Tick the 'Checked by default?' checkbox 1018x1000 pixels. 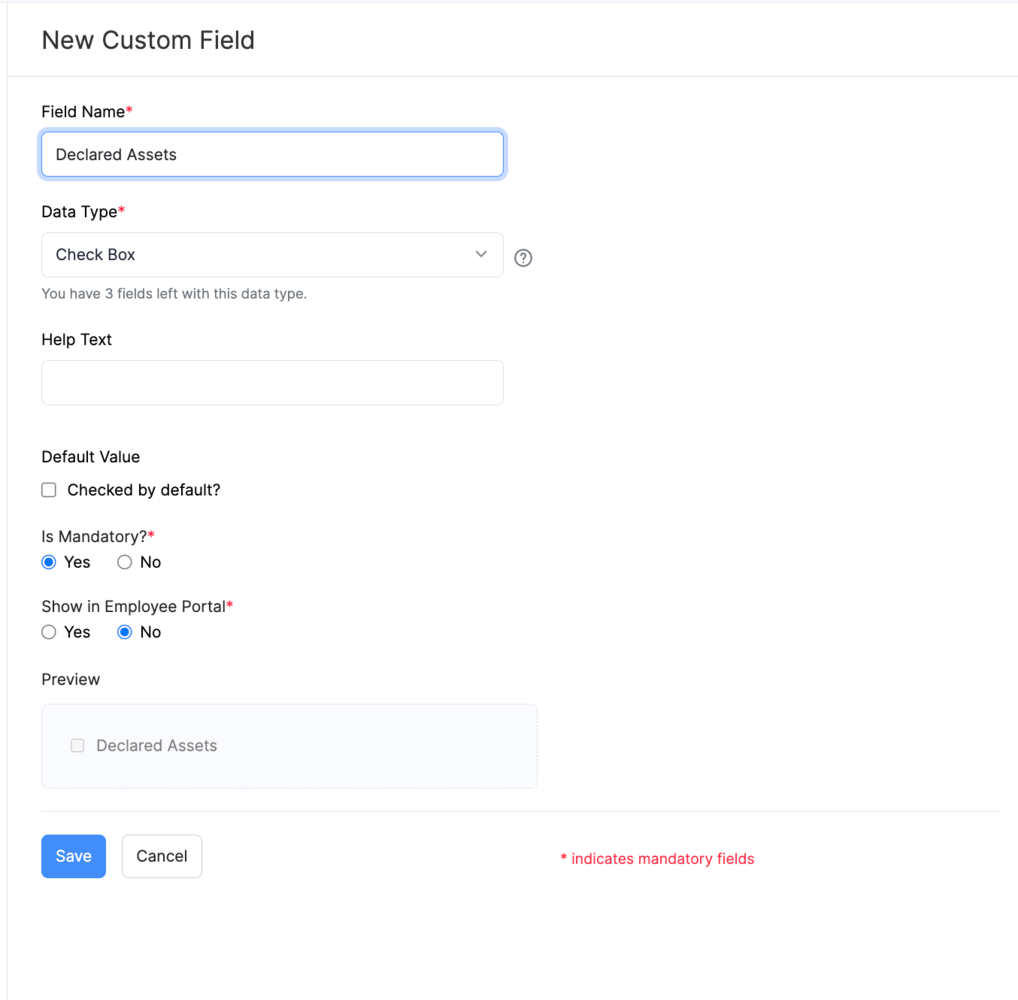[49, 490]
